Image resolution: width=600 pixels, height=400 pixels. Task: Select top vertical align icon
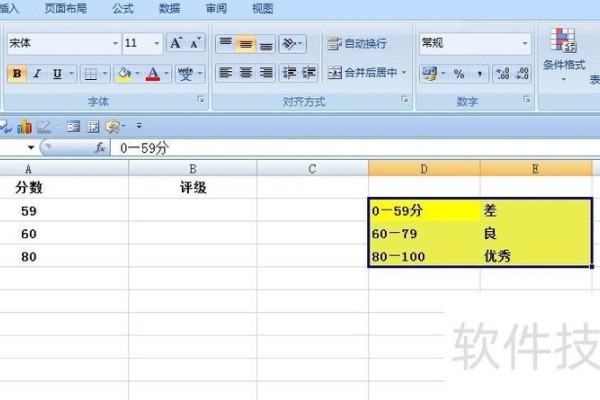tap(225, 43)
